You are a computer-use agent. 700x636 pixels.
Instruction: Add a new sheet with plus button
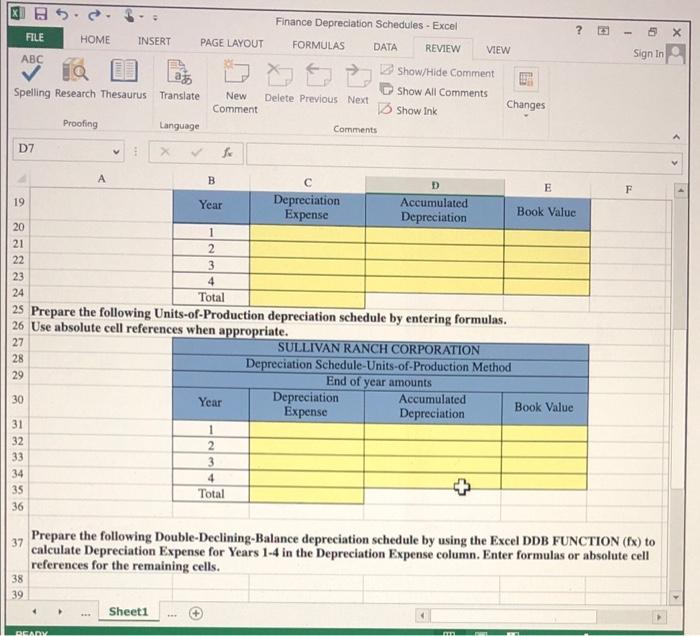point(196,613)
